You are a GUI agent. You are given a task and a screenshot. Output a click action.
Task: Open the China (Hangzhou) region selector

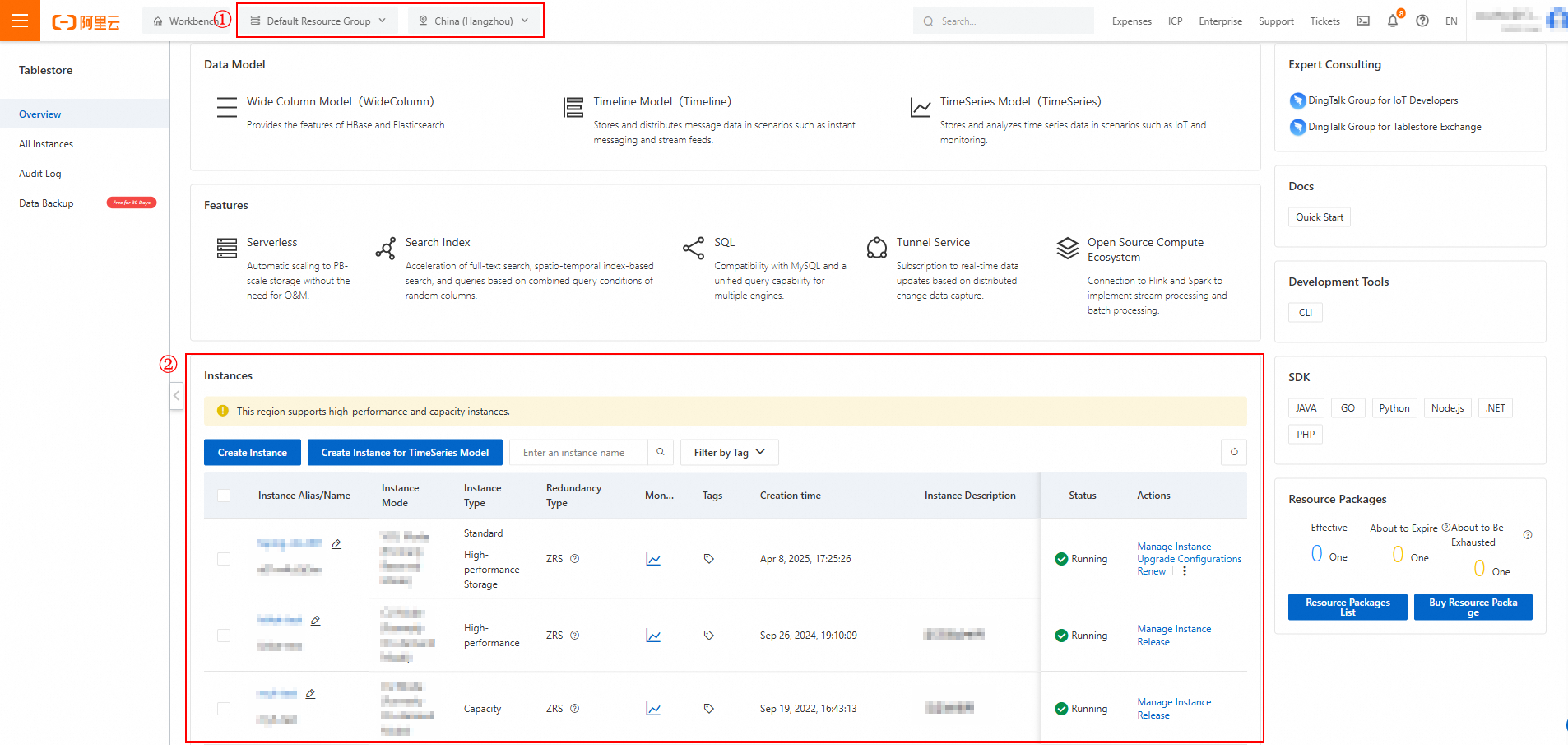[x=474, y=21]
